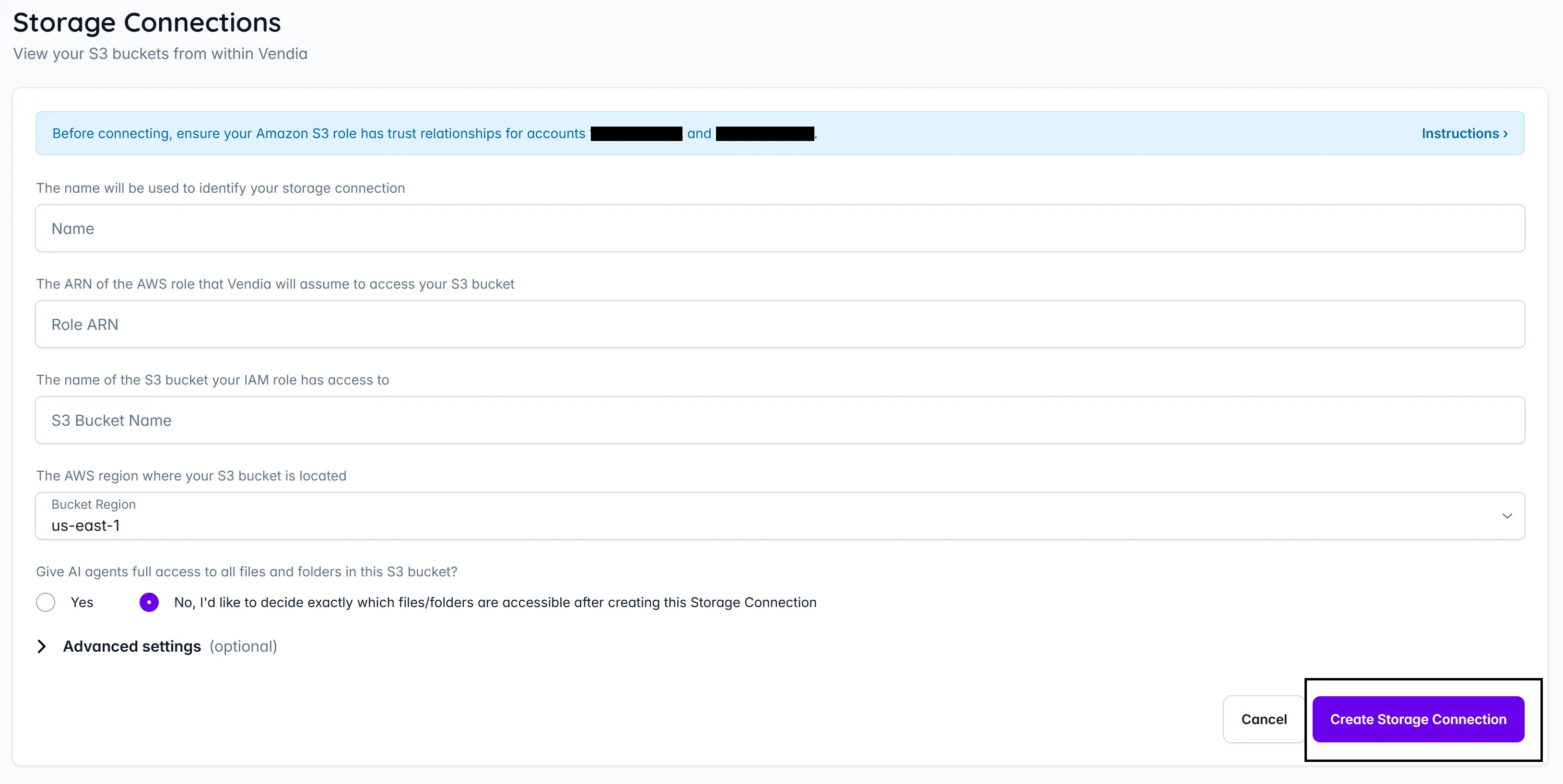Viewport: 1563px width, 784px height.
Task: Click into the Role ARN field
Action: 780,325
